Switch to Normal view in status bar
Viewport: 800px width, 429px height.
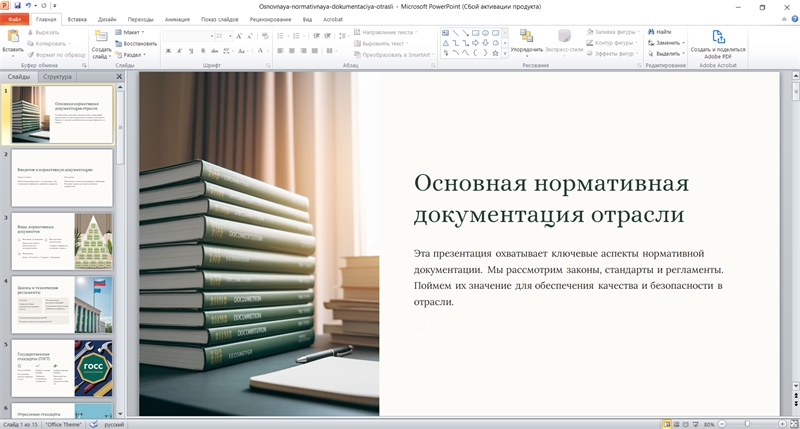point(666,424)
